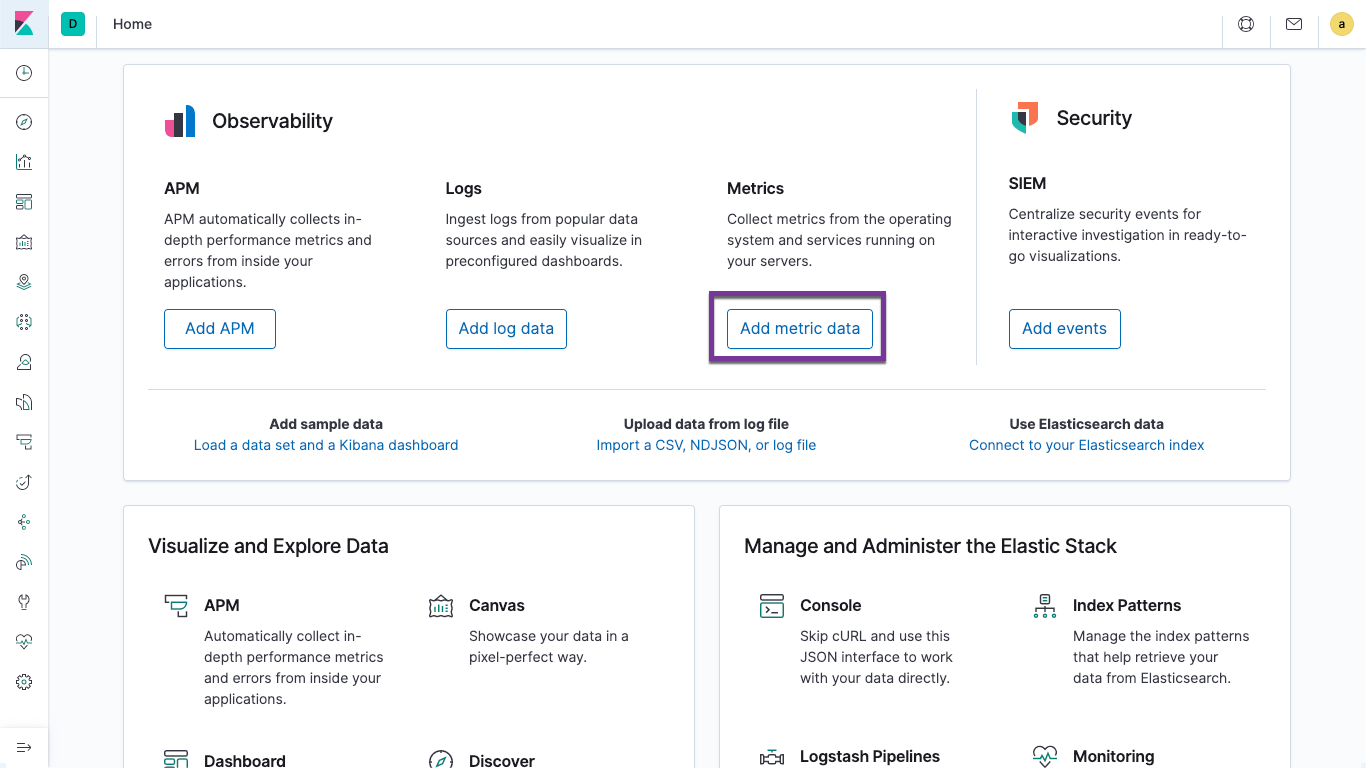The height and width of the screenshot is (768, 1366).
Task: Open Graph from the sidebar nodes icon
Action: pyautogui.click(x=24, y=522)
